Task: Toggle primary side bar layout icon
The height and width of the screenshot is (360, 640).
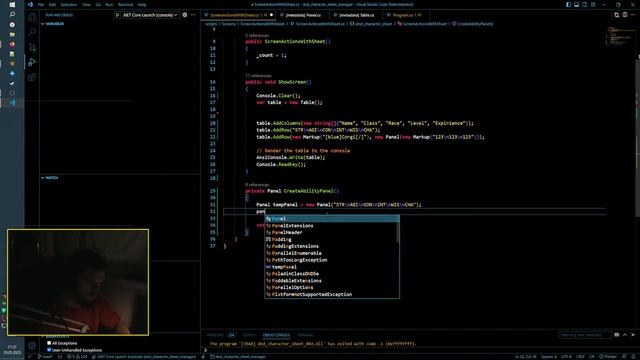Action: 568,4
